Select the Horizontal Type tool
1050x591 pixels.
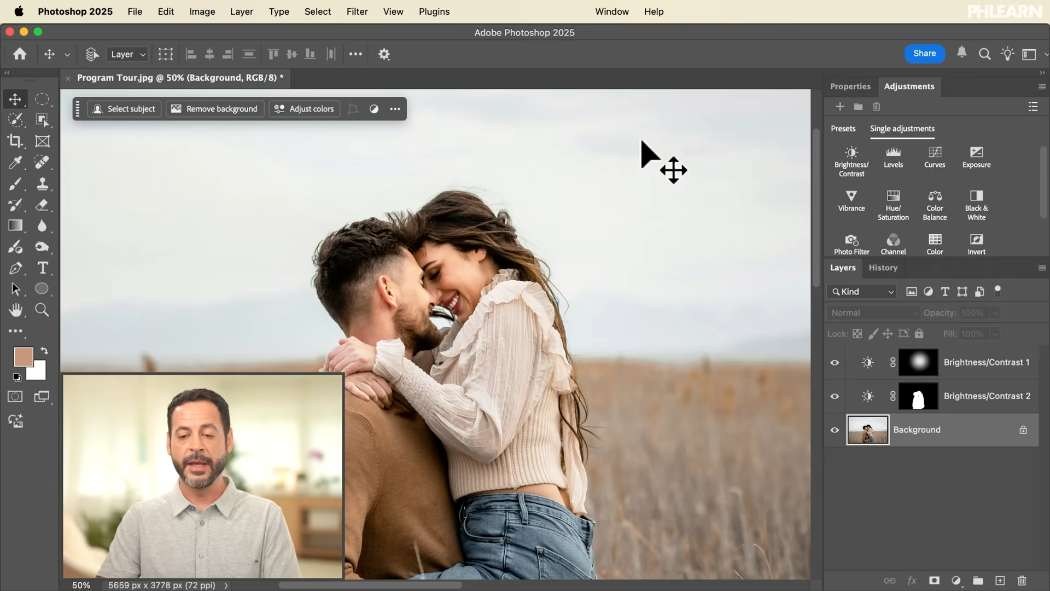(42, 268)
